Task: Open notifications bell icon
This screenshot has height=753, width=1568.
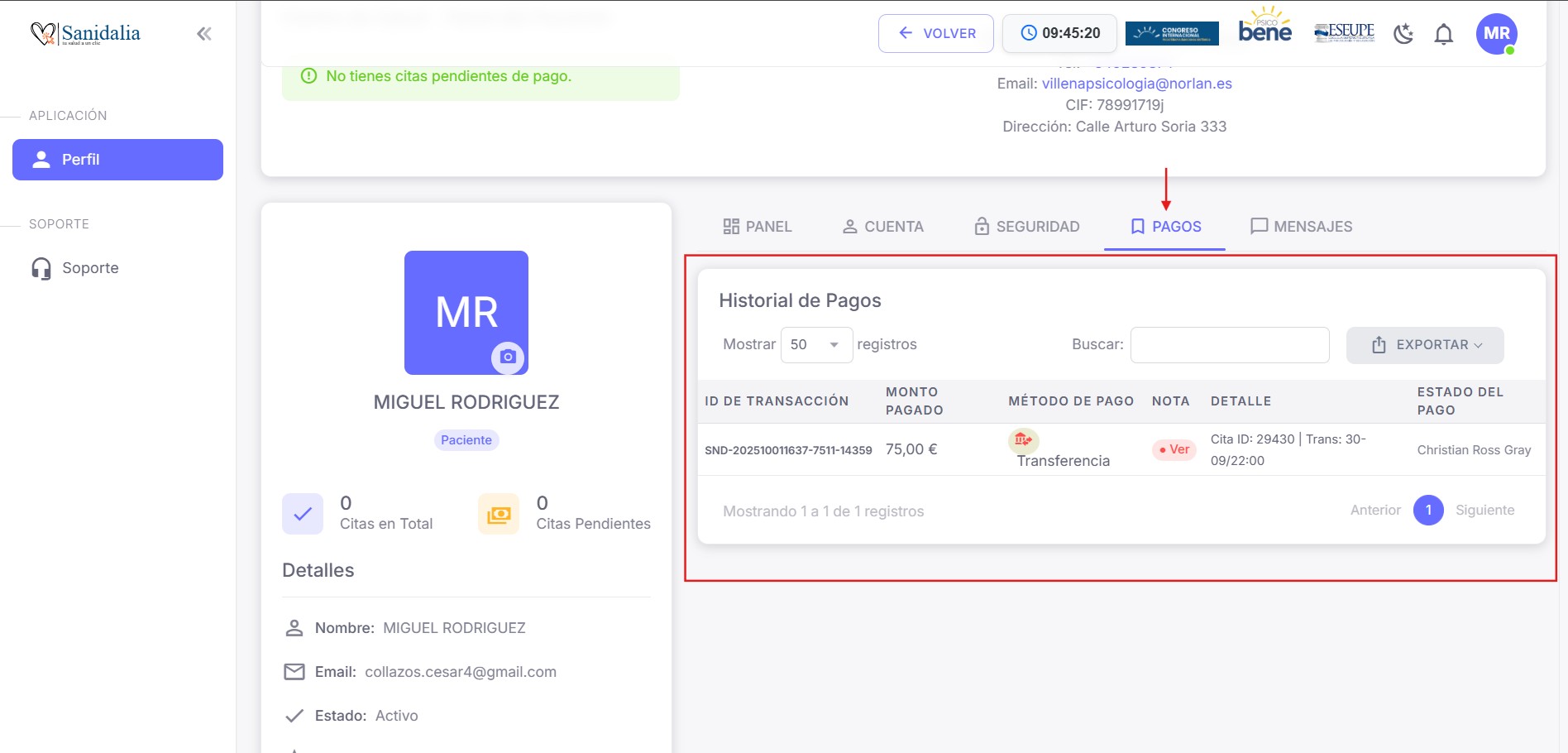Action: [x=1444, y=34]
